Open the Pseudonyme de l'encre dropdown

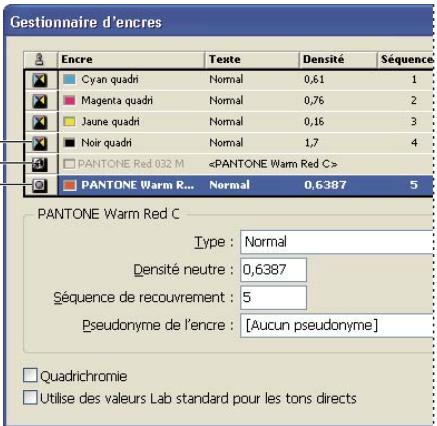(x=337, y=325)
